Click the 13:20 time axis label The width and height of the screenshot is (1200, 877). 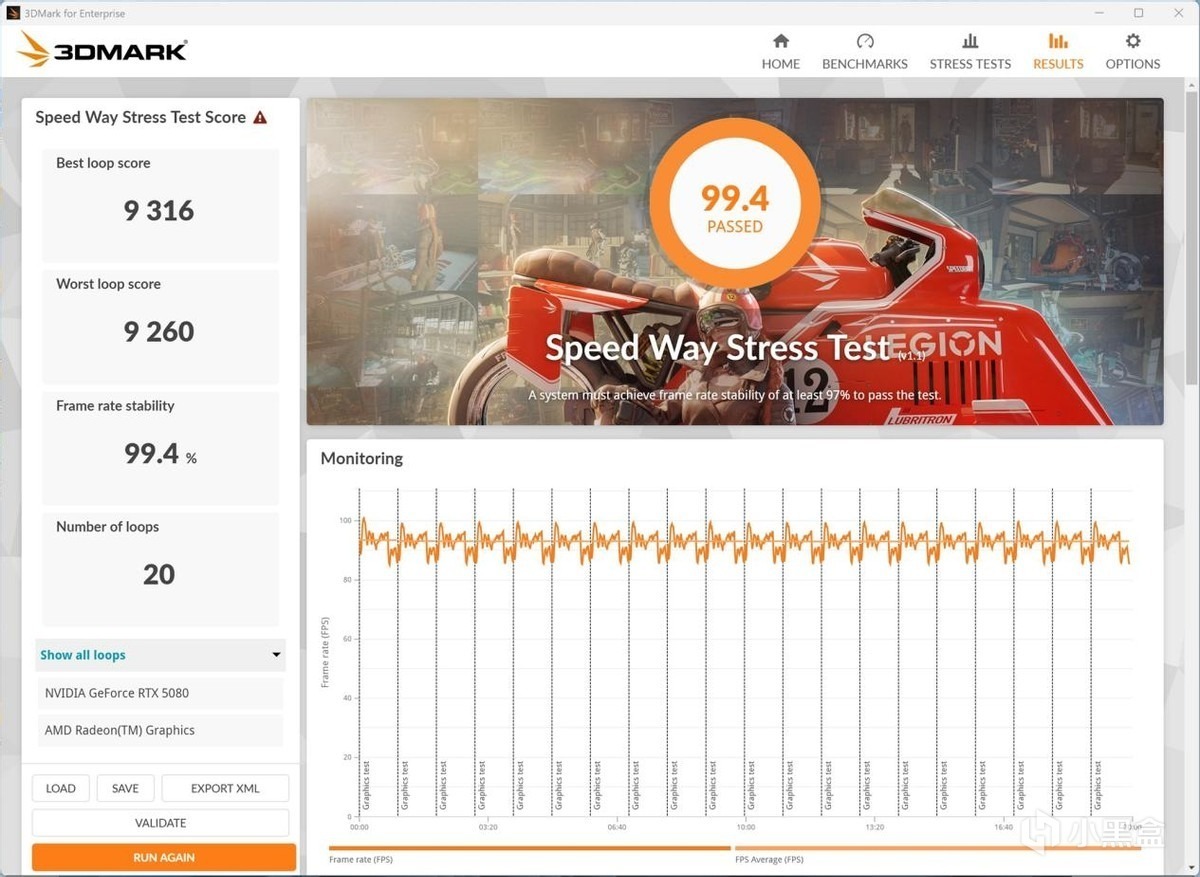(875, 828)
